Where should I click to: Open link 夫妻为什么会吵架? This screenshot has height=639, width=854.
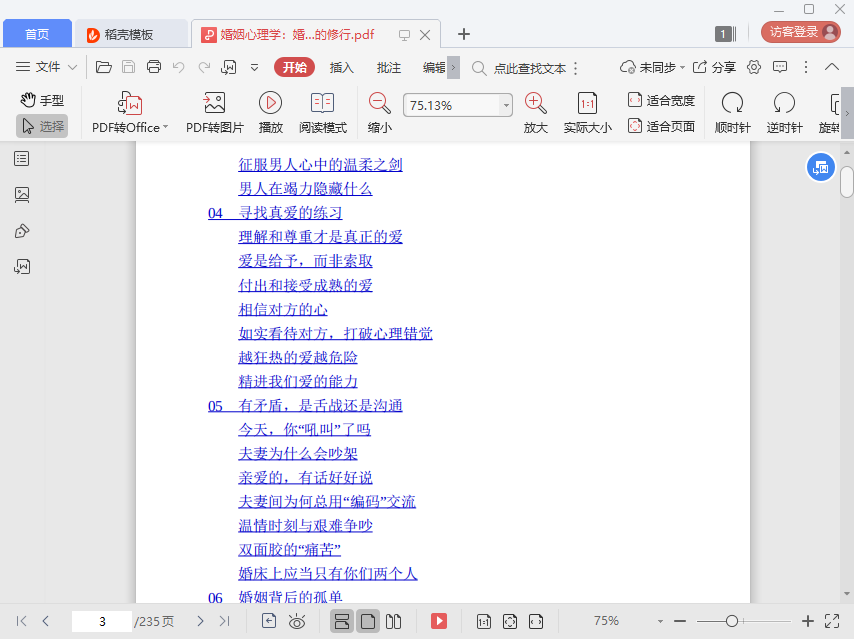(298, 454)
